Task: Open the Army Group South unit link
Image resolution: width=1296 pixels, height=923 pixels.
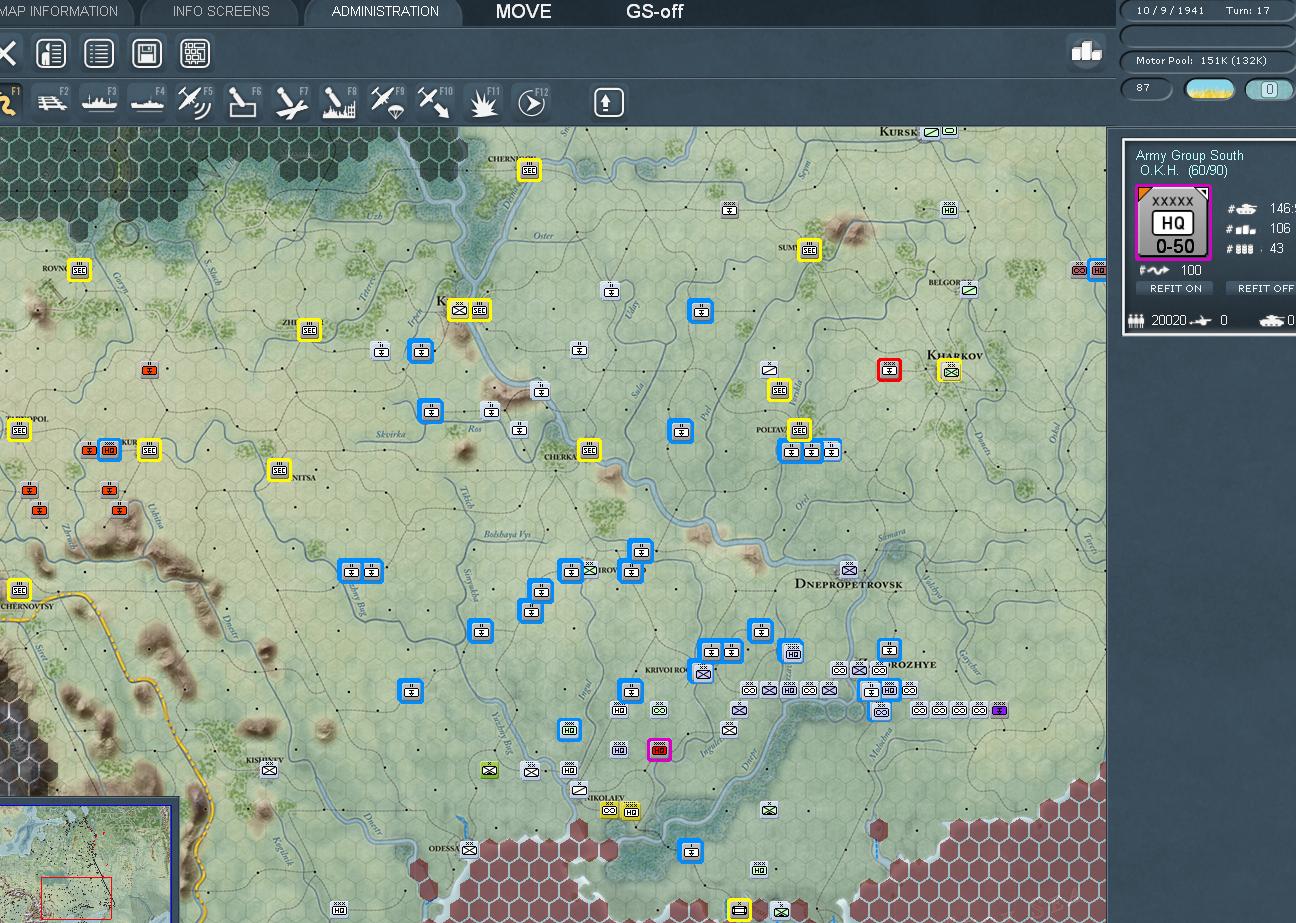Action: click(1189, 155)
